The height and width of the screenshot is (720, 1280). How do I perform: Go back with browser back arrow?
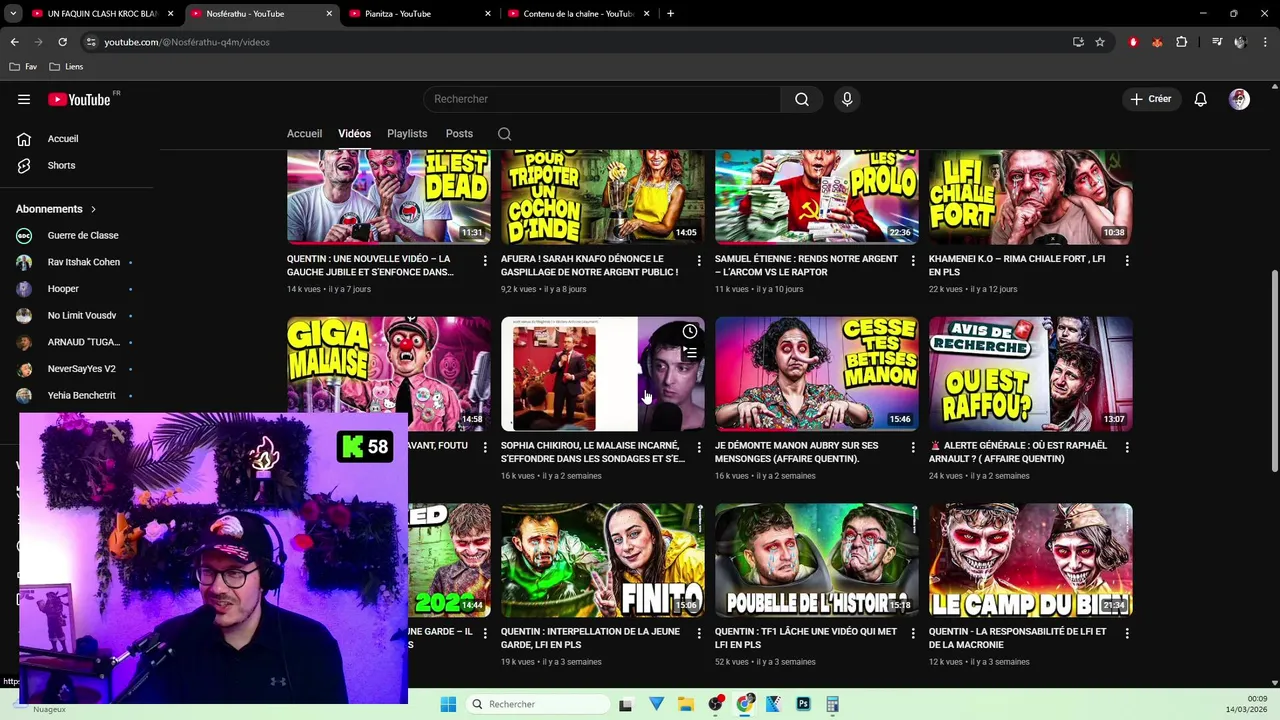pyautogui.click(x=14, y=42)
